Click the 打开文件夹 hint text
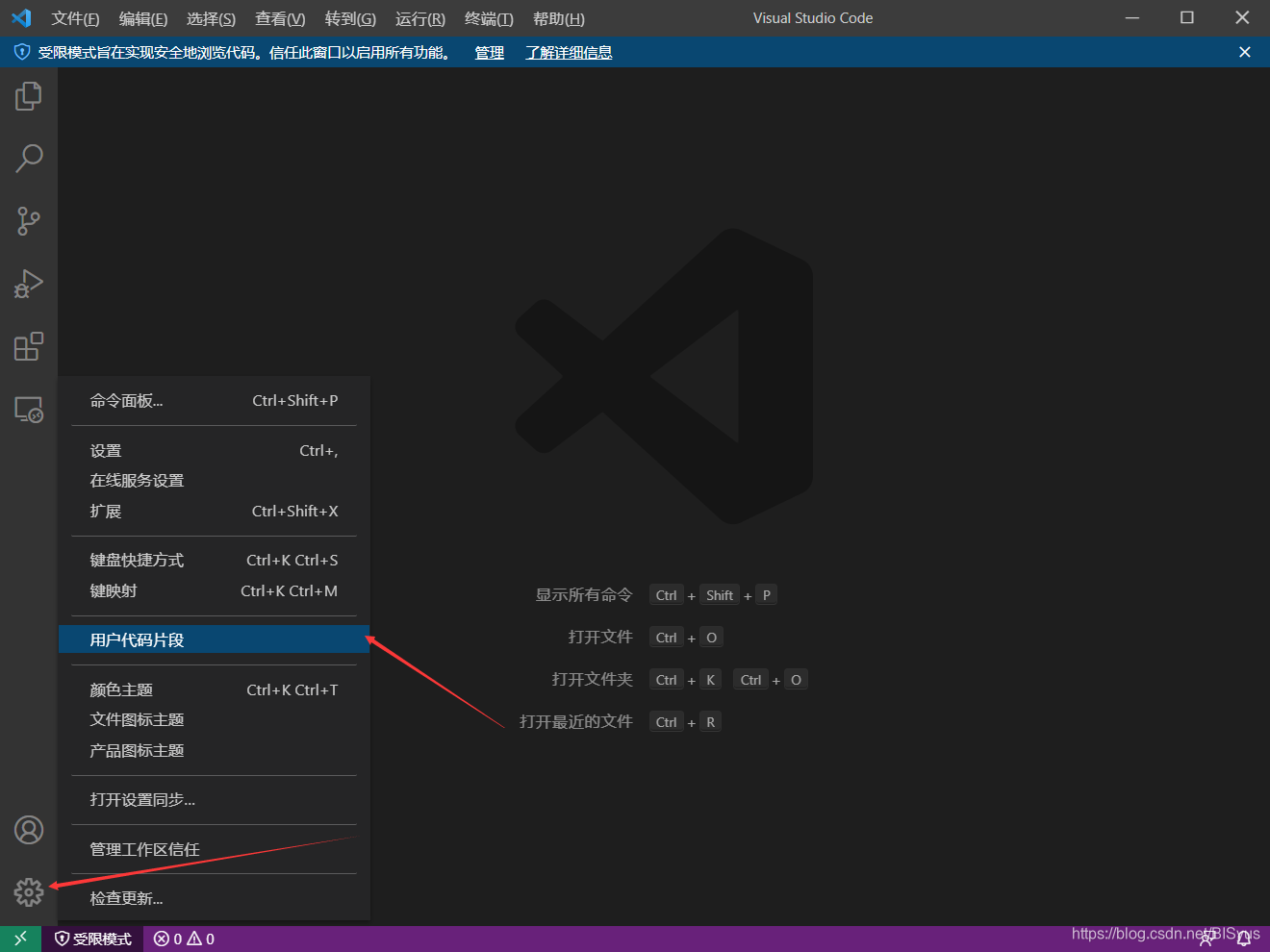Screen dimensions: 1270x952 [592, 680]
